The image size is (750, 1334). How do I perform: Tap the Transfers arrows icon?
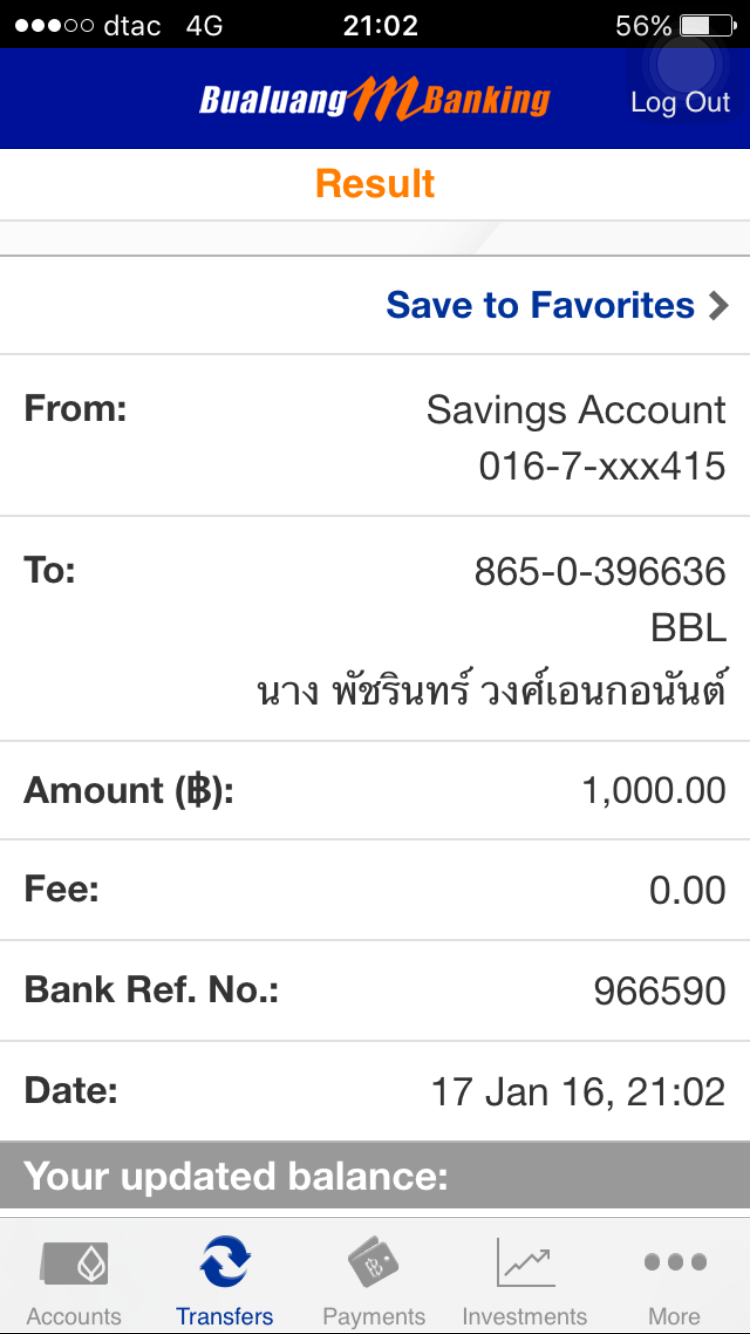click(224, 1262)
